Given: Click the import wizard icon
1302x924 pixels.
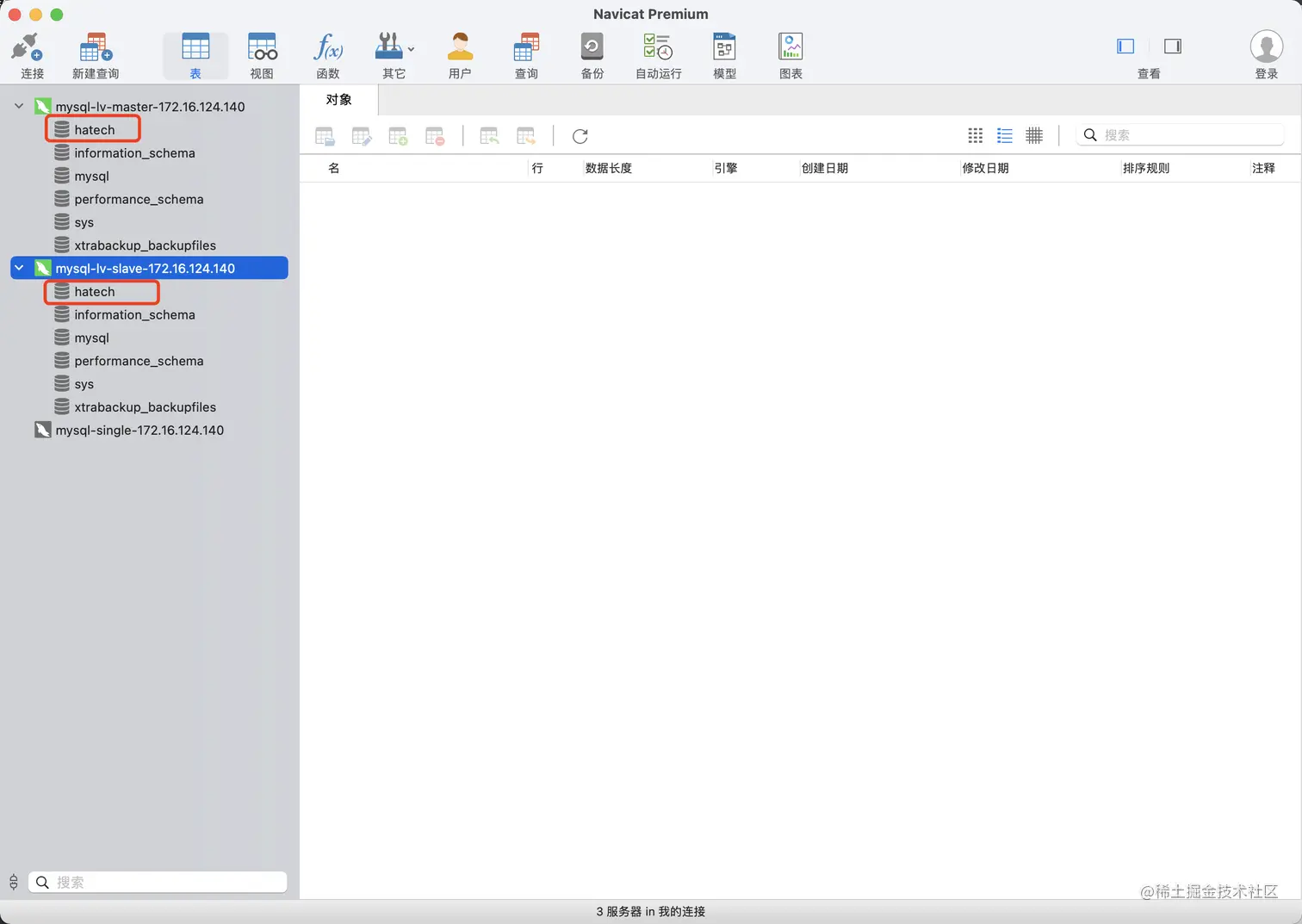Looking at the screenshot, I should [489, 136].
